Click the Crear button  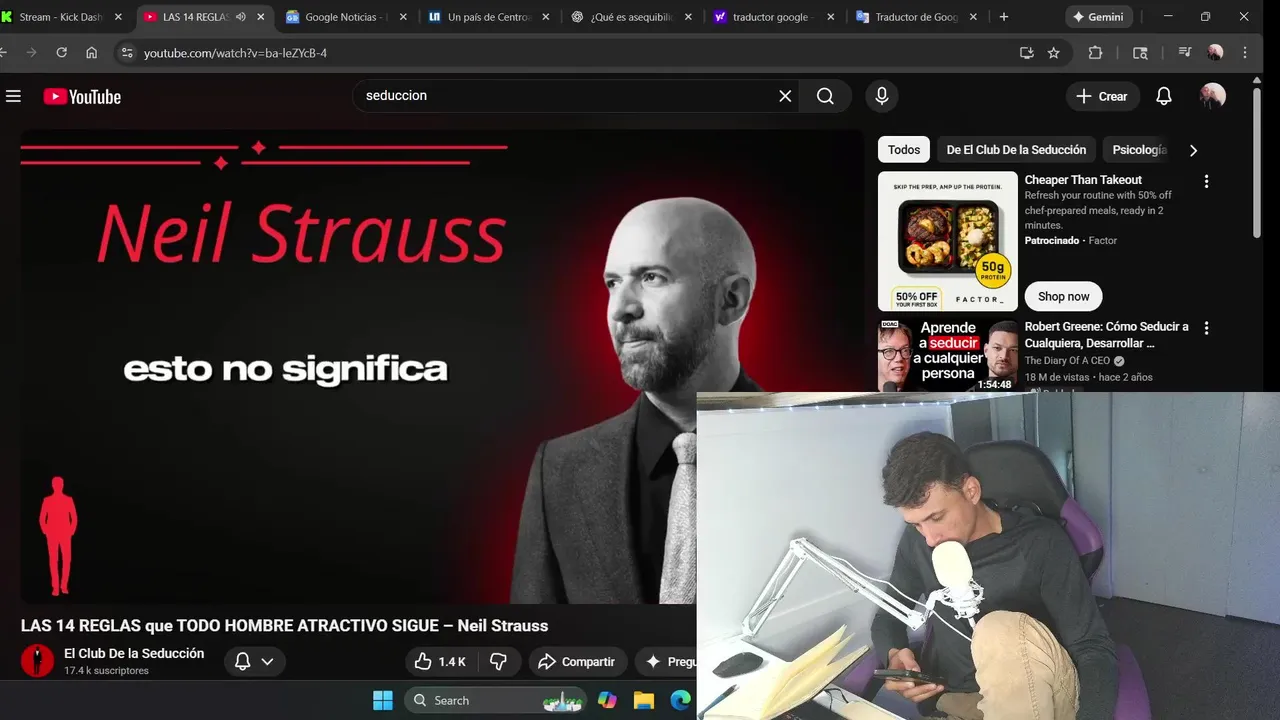click(1102, 96)
